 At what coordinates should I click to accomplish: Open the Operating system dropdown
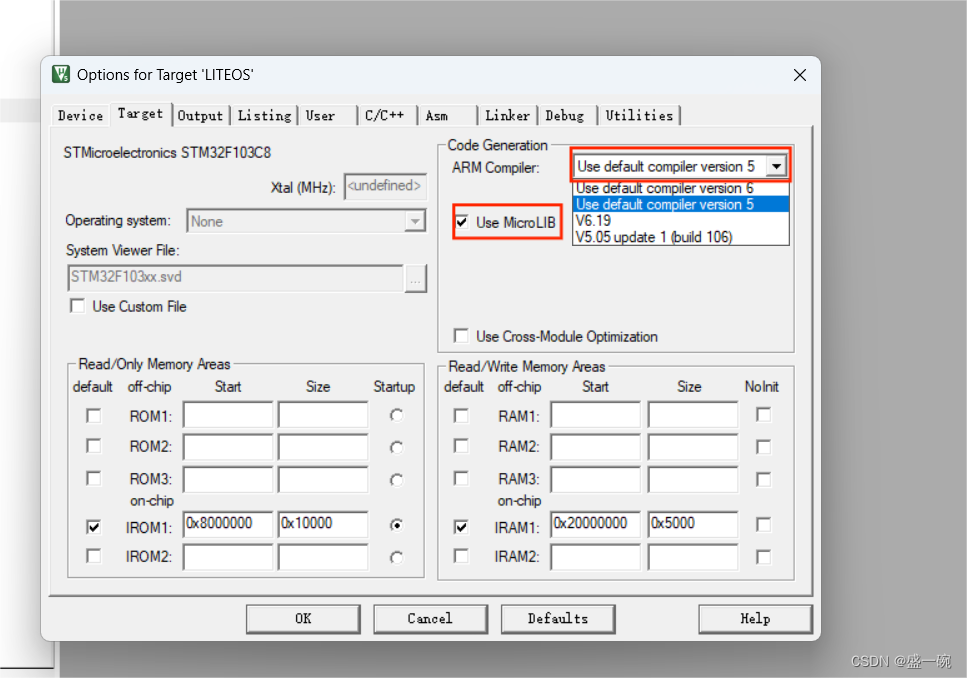(x=416, y=221)
